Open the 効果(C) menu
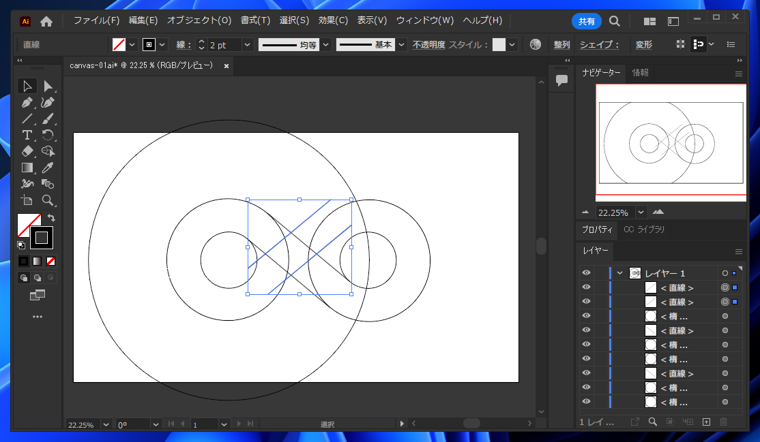Viewport: 760px width, 442px height. [333, 20]
